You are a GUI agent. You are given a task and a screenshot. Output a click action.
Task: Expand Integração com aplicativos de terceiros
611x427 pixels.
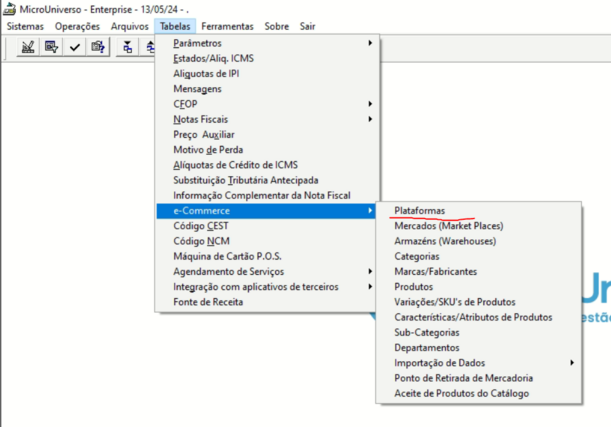(267, 287)
